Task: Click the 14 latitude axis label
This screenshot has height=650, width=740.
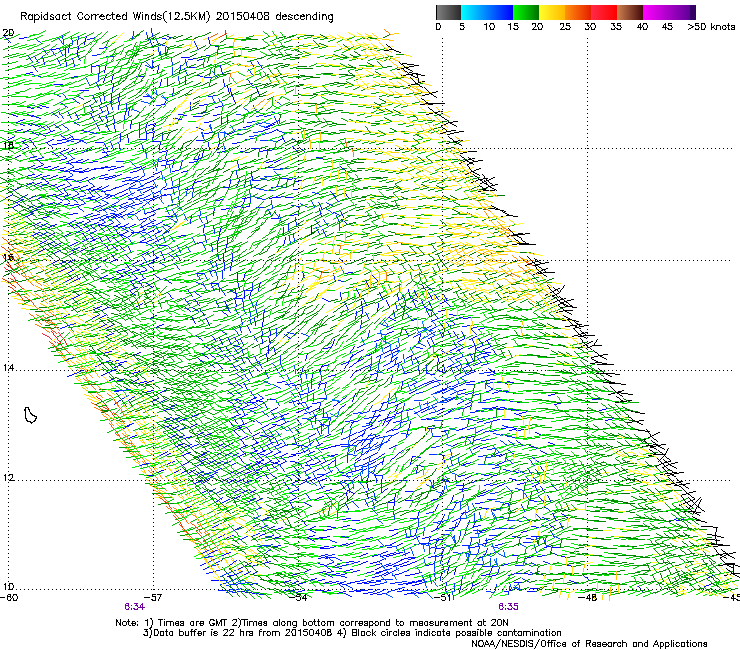Action: tap(8, 367)
